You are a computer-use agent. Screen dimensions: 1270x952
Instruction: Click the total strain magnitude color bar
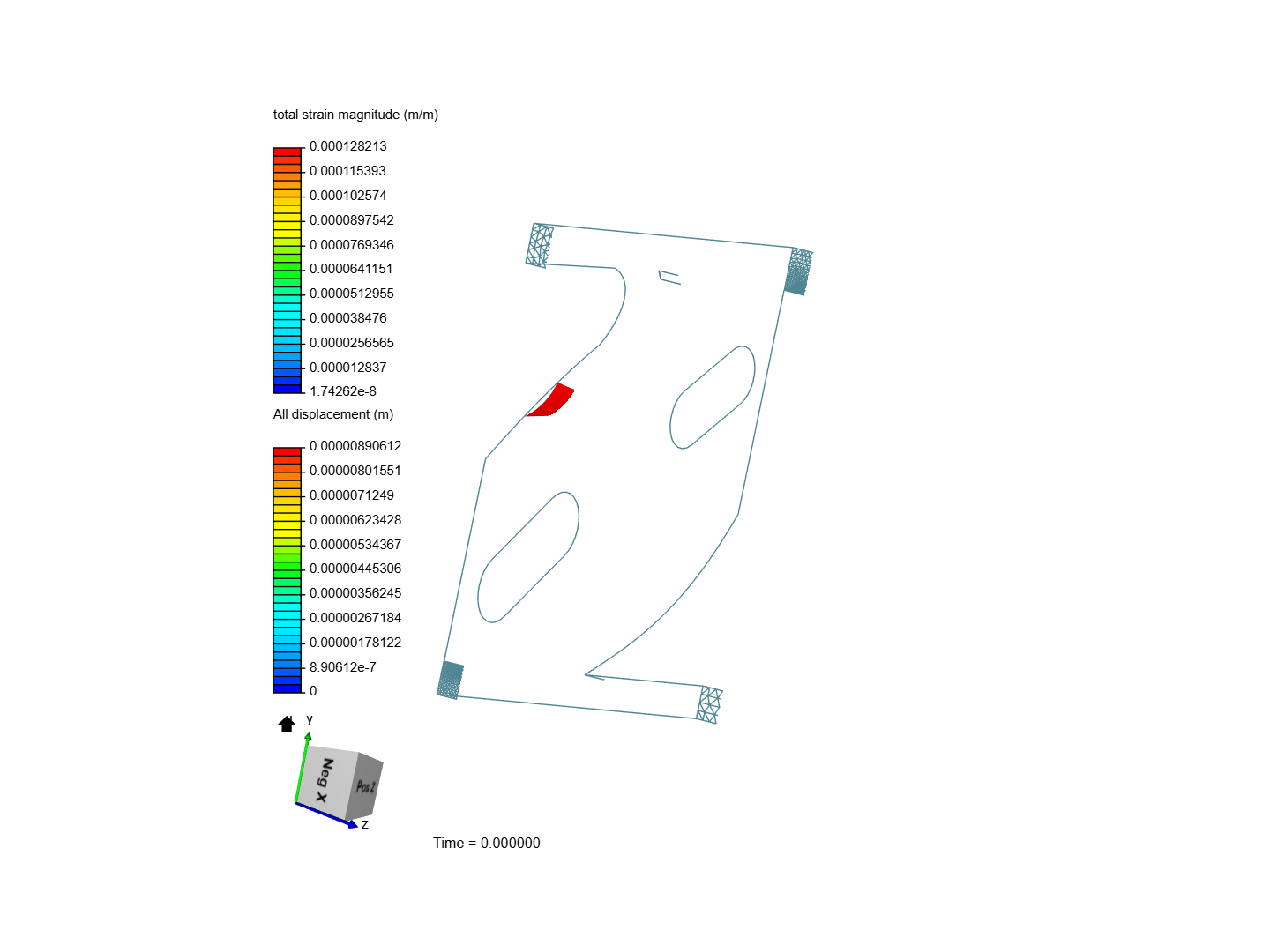coord(288,270)
